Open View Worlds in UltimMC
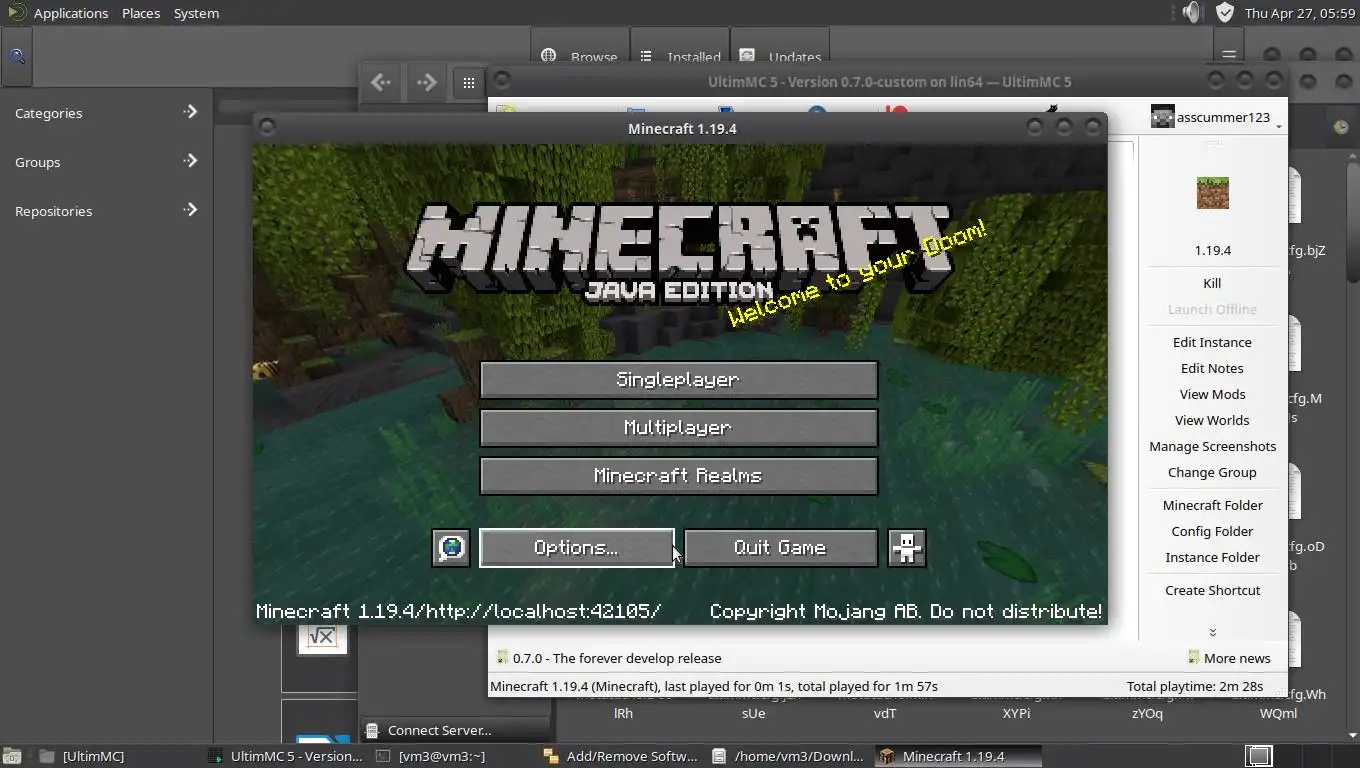1360x768 pixels. pyautogui.click(x=1212, y=420)
